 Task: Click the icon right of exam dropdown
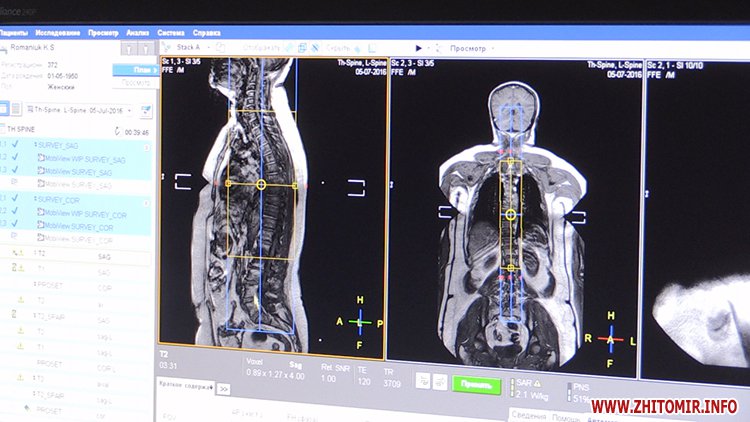tap(146, 110)
